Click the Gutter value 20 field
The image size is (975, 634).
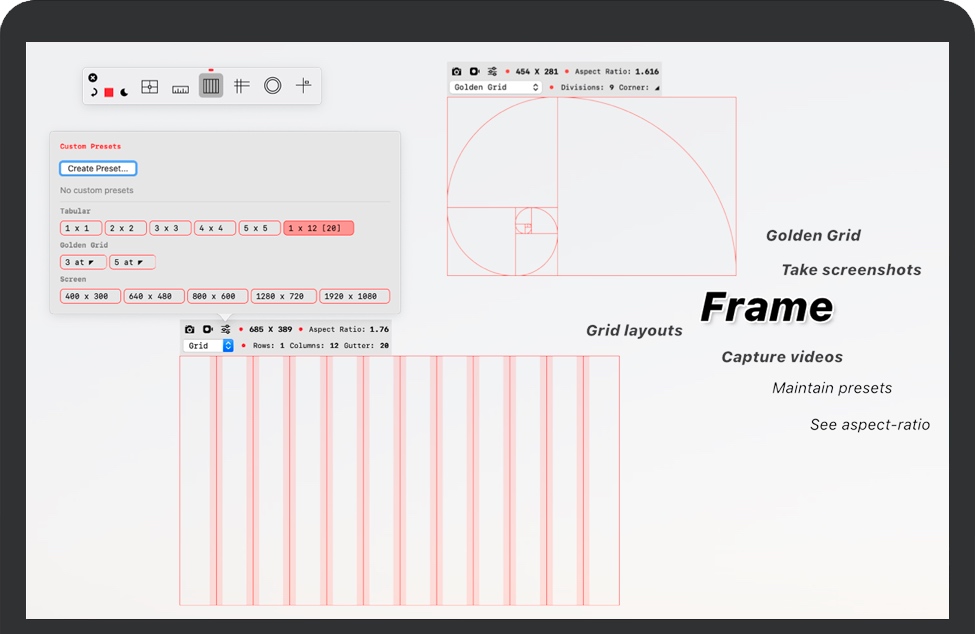coord(384,346)
